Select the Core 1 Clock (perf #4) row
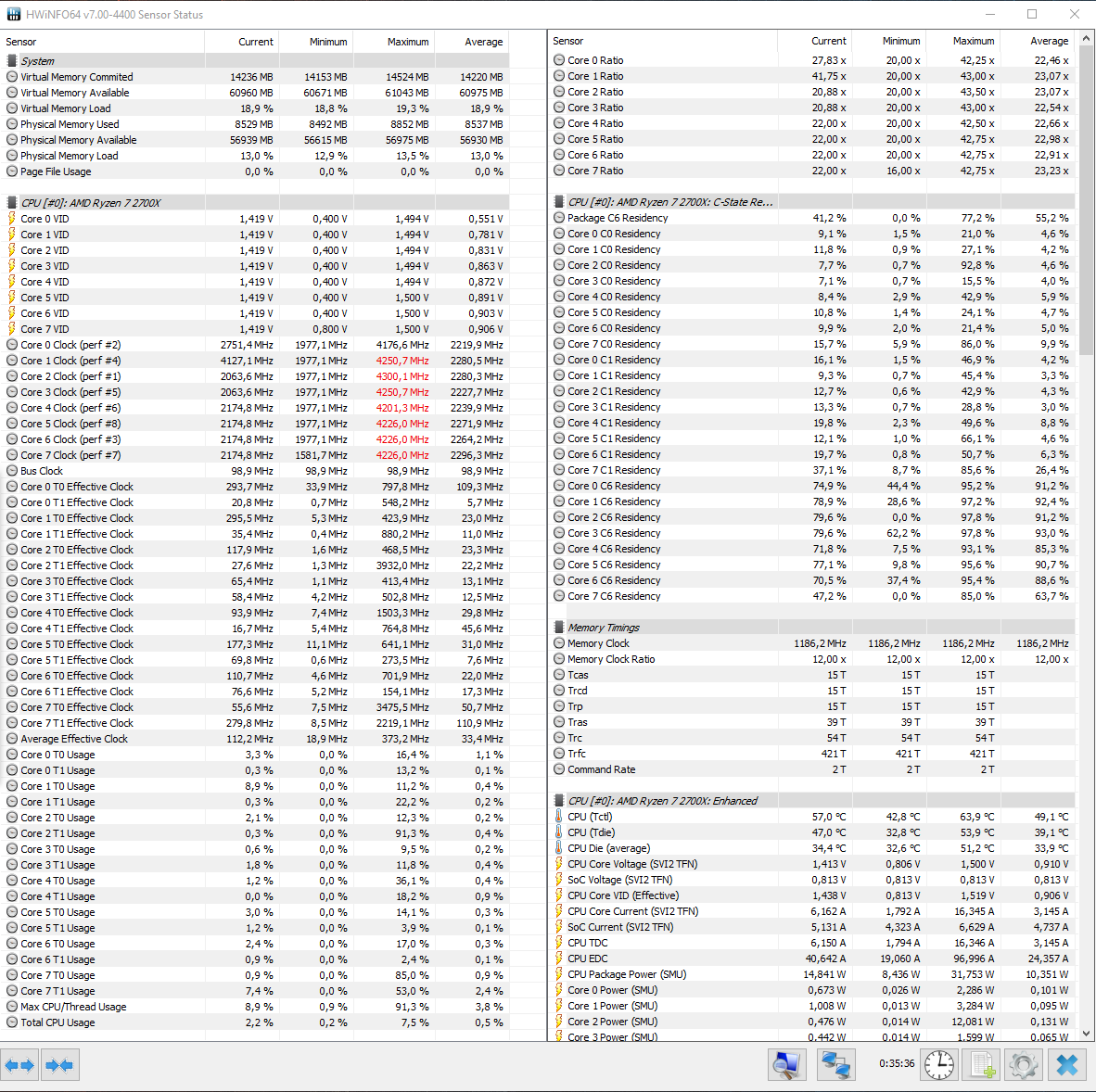This screenshot has width=1096, height=1092. click(x=254, y=361)
